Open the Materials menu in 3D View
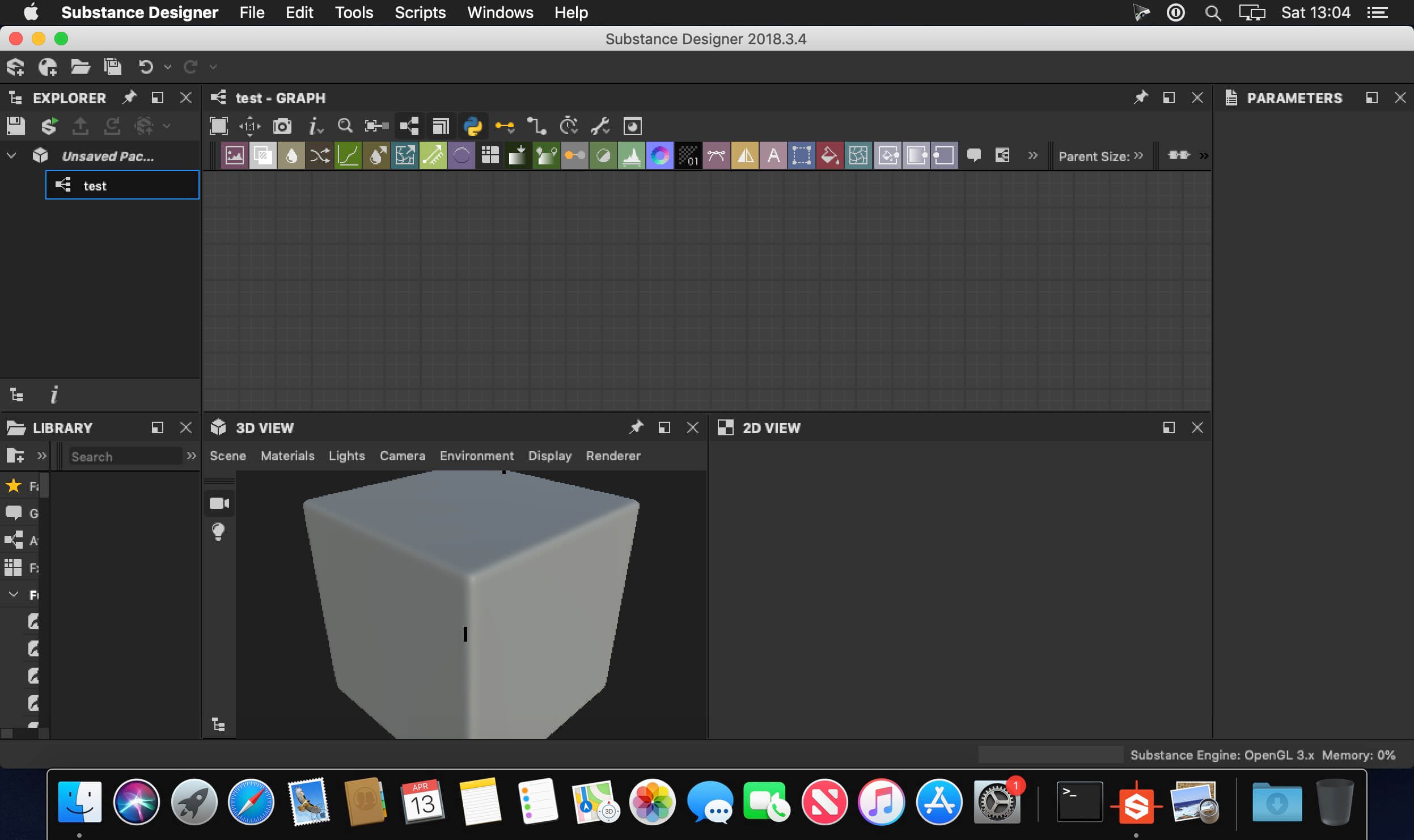This screenshot has width=1414, height=840. tap(287, 456)
